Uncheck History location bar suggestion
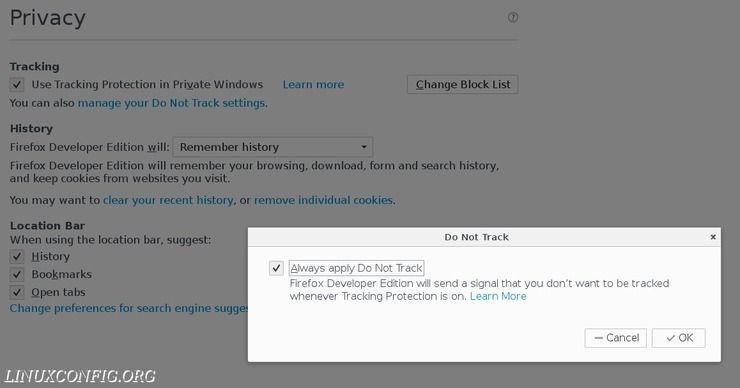This screenshot has width=740, height=388. pos(17,256)
